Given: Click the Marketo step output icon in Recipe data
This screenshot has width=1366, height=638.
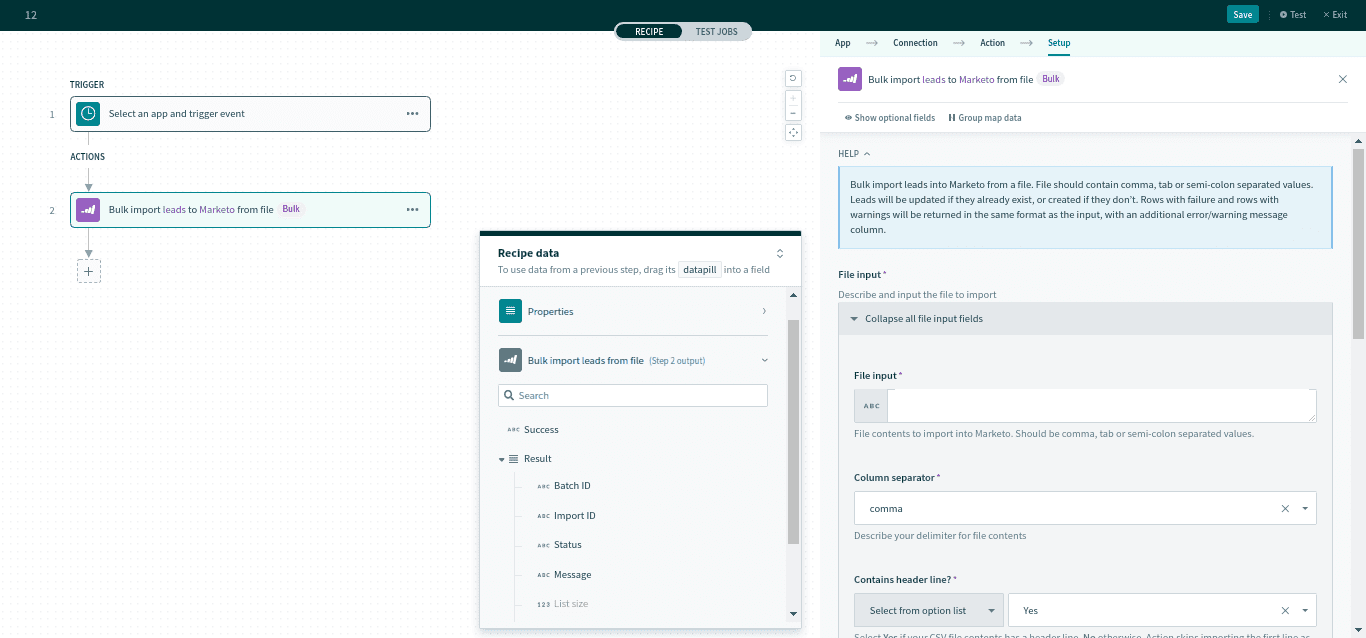Looking at the screenshot, I should tap(511, 359).
